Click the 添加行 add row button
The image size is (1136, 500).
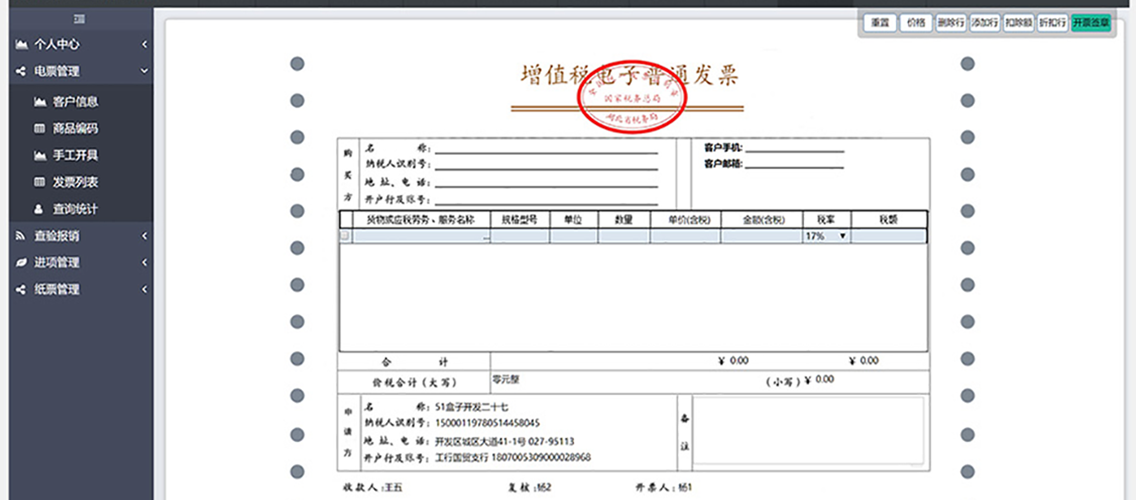pyautogui.click(x=985, y=22)
